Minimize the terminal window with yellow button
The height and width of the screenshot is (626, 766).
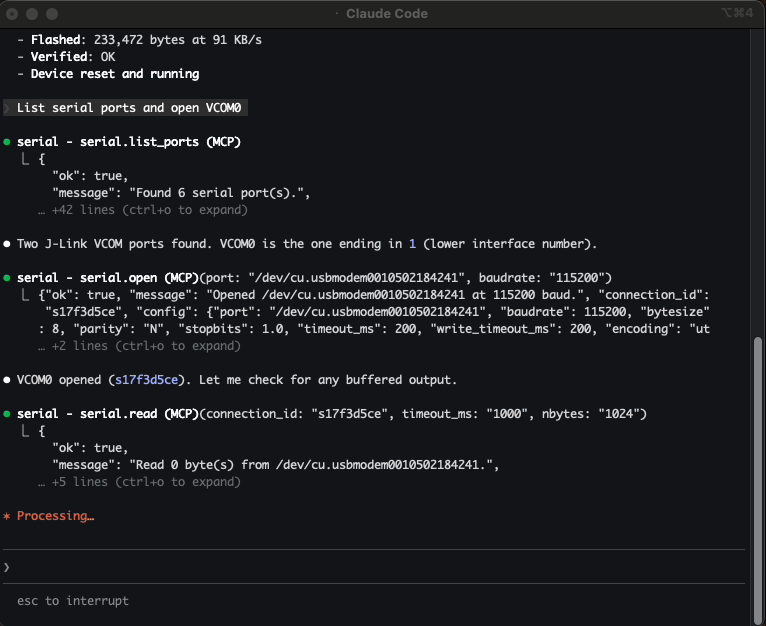(33, 14)
